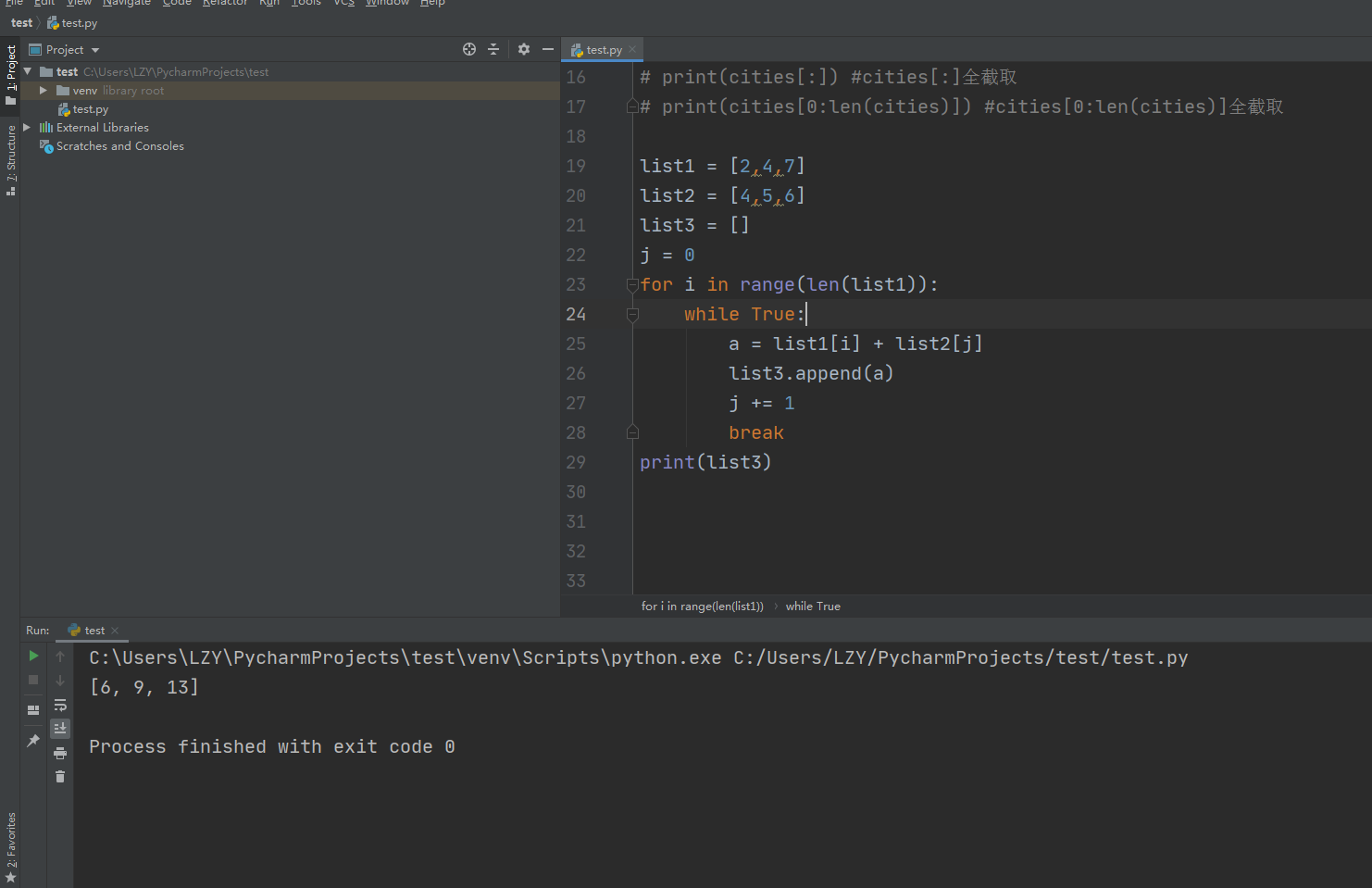1372x888 pixels.
Task: Open the Code menu
Action: click(177, 3)
